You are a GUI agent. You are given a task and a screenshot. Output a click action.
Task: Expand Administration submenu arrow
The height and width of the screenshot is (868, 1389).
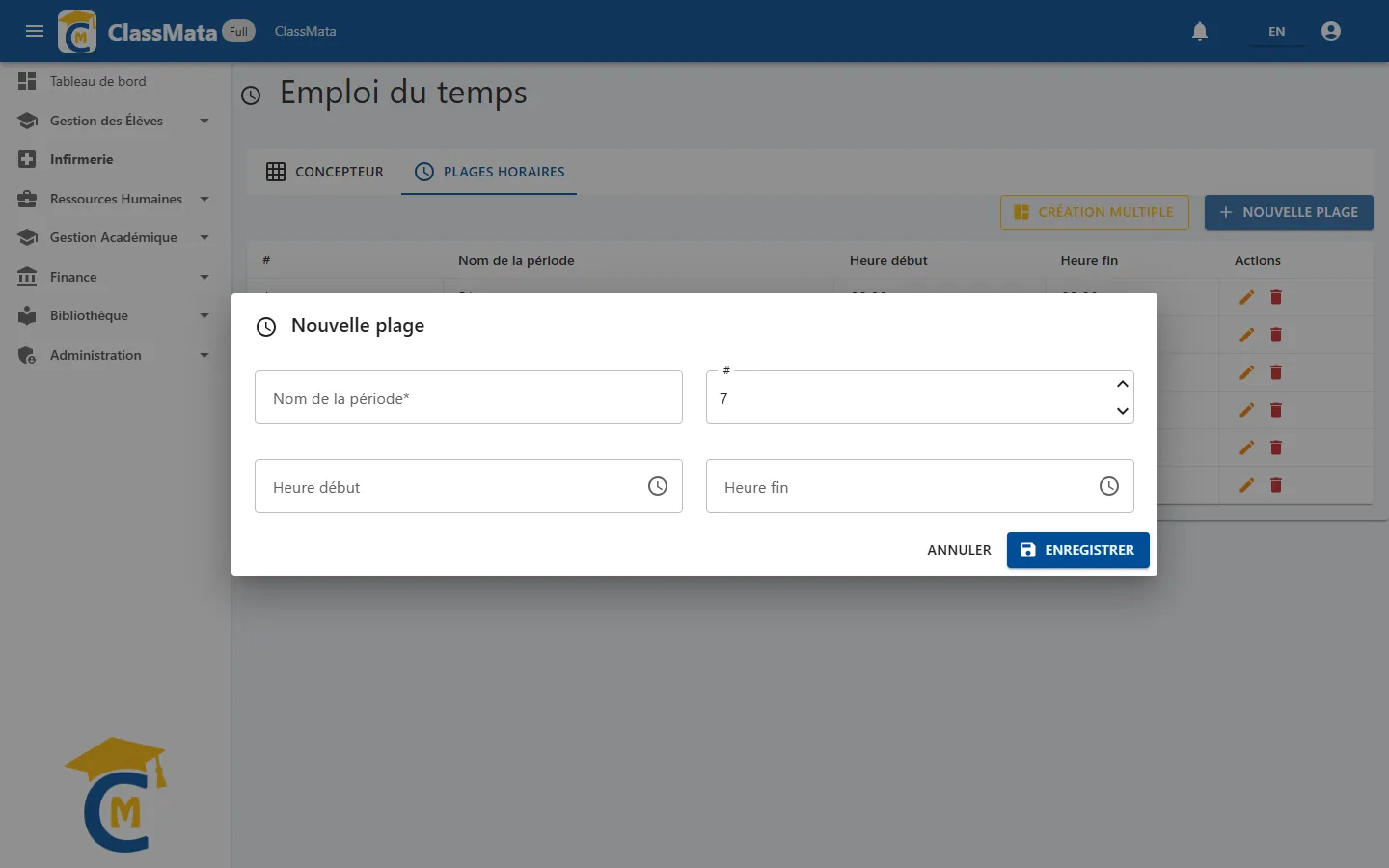tap(204, 355)
